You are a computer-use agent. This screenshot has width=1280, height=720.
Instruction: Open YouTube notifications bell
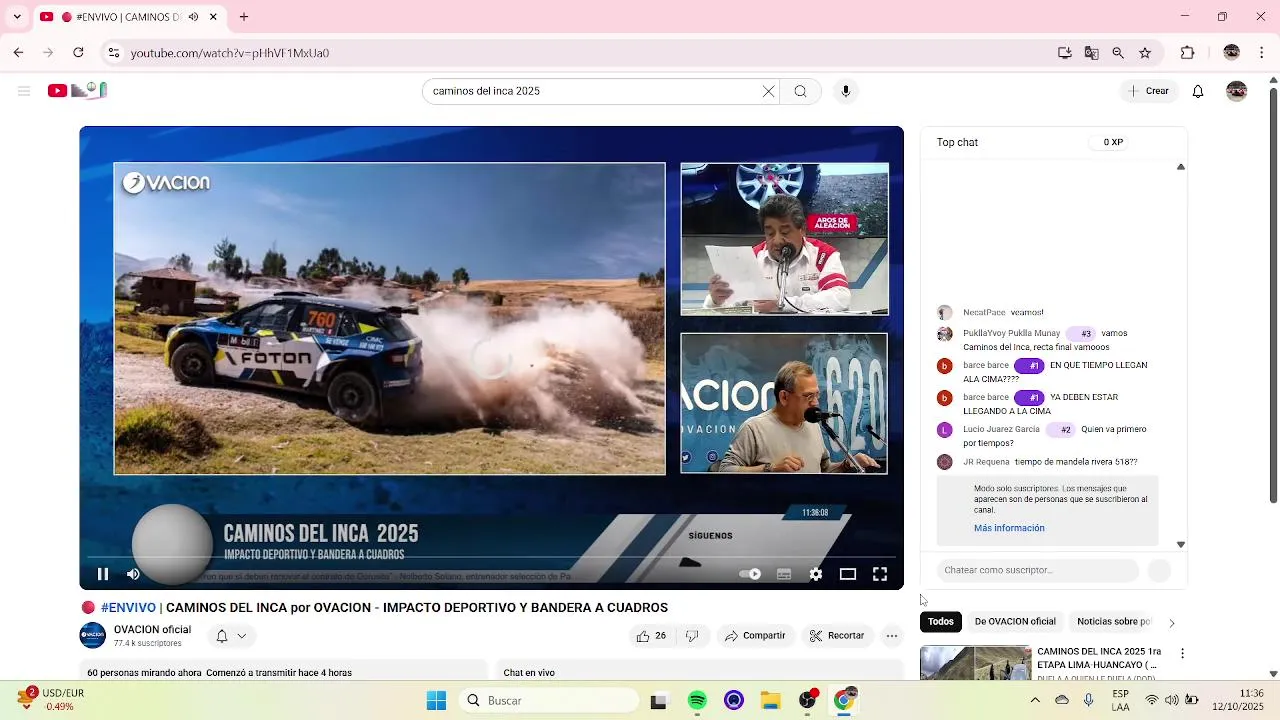(1198, 91)
